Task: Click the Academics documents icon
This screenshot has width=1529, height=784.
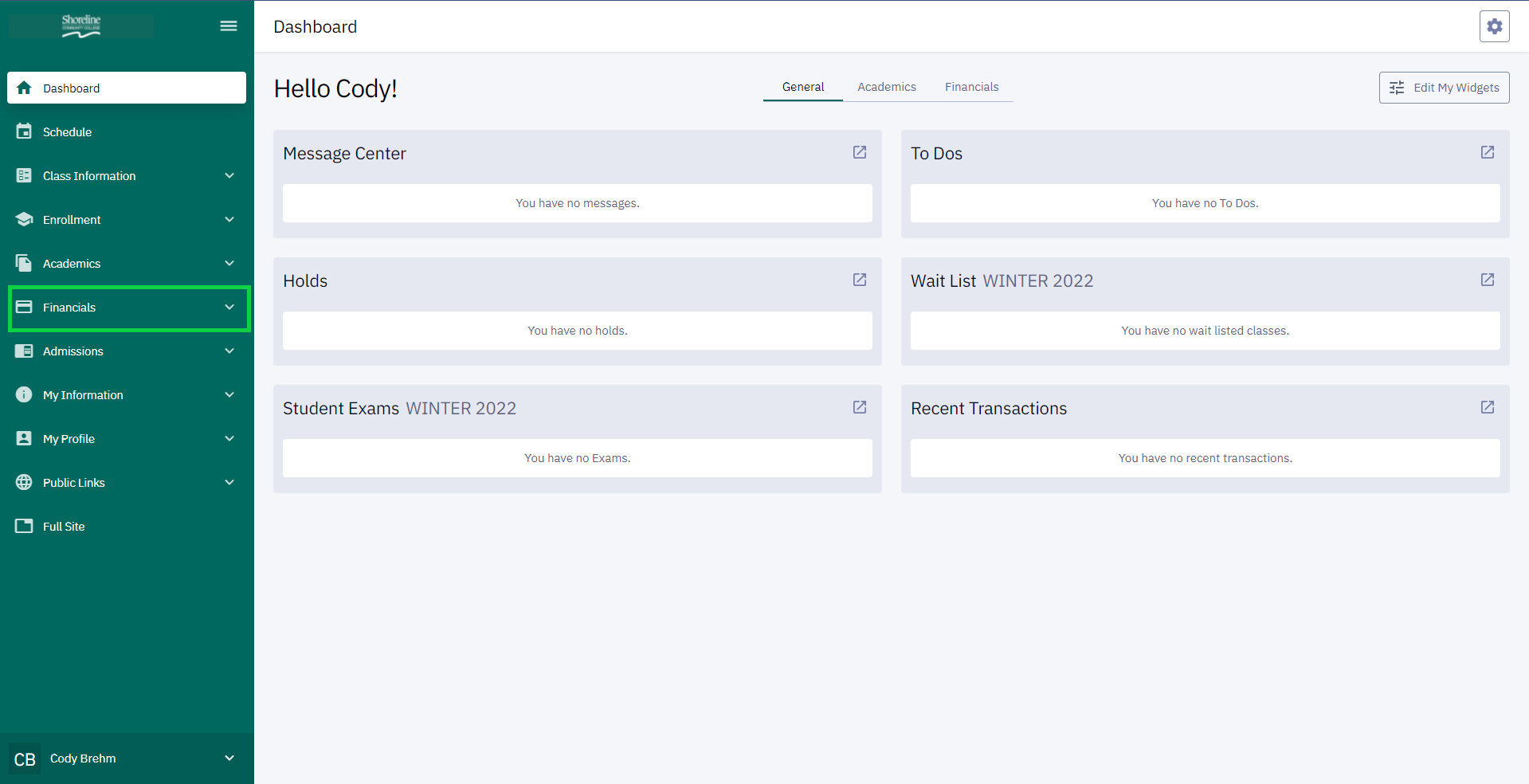Action: 24,263
